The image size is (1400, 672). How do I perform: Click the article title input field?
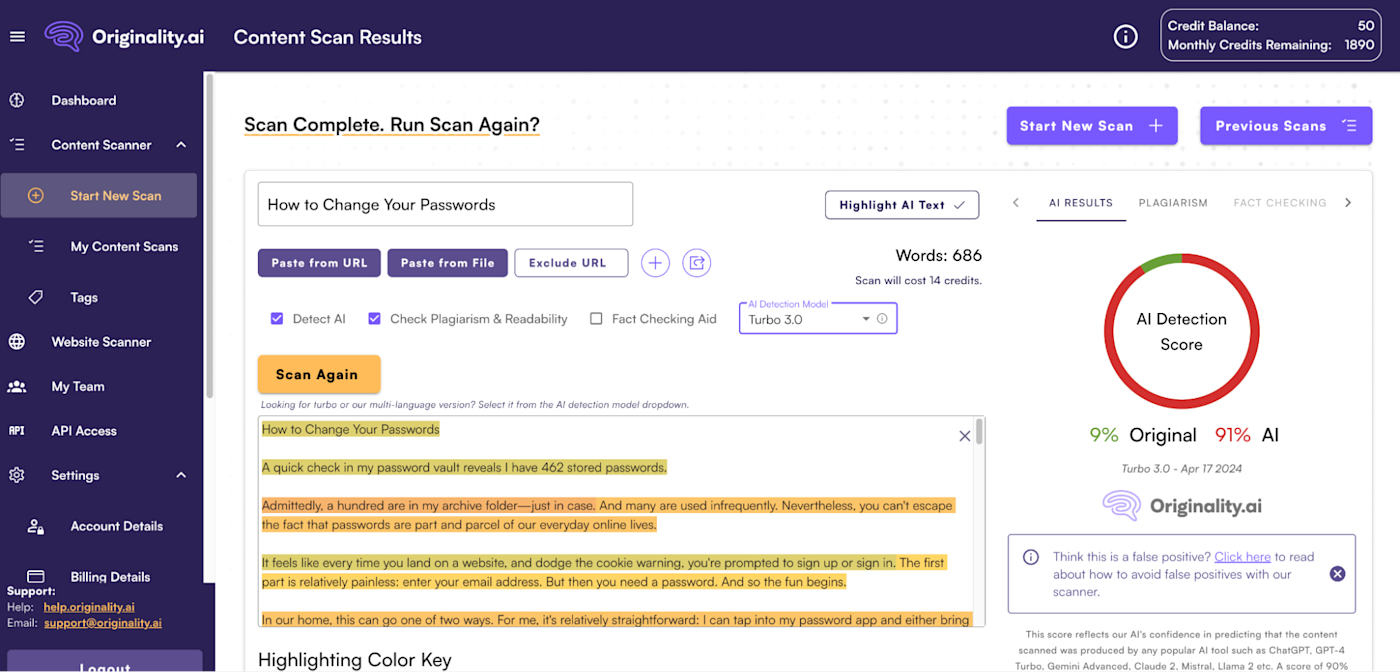tap(445, 203)
